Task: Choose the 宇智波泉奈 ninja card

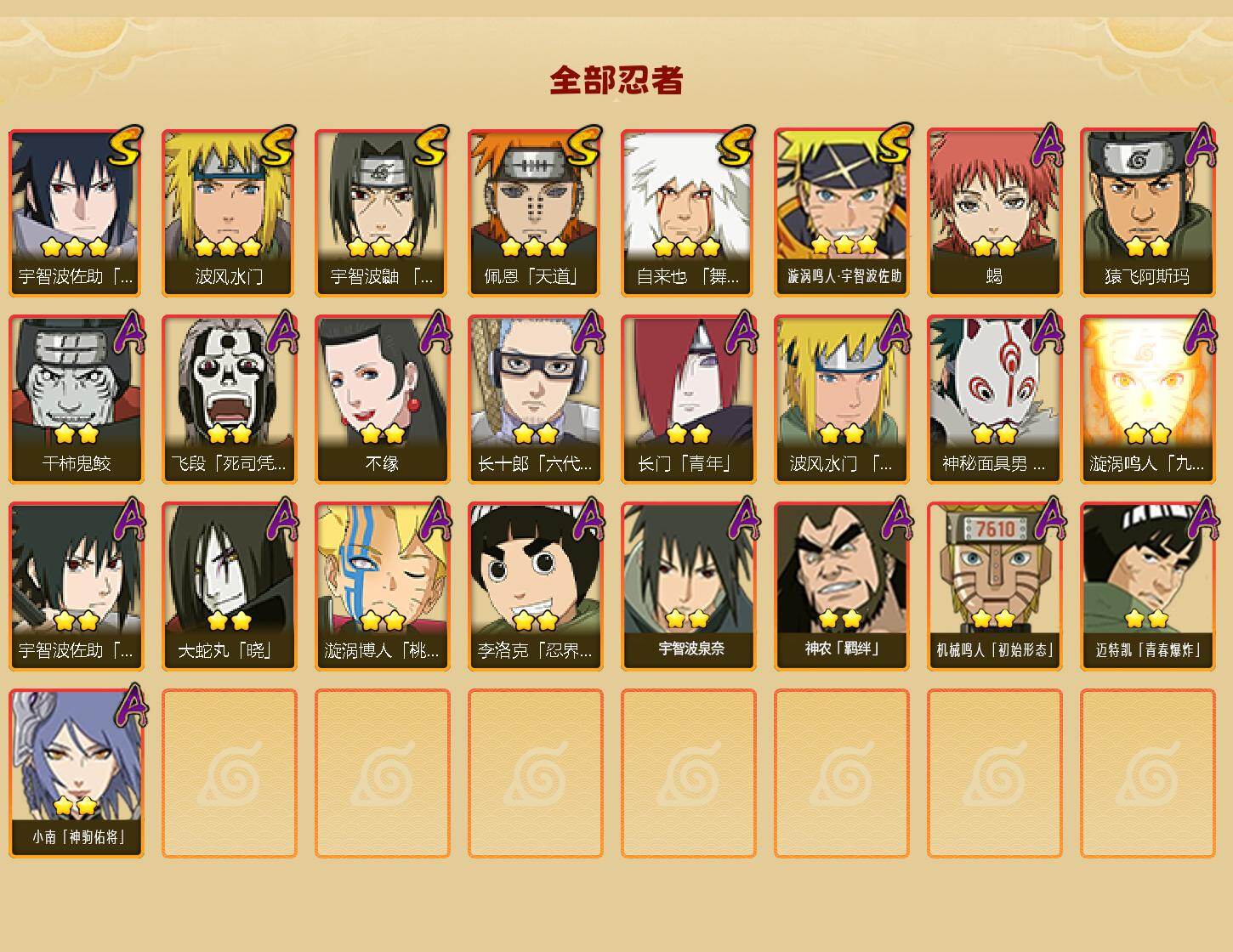Action: pos(689,586)
